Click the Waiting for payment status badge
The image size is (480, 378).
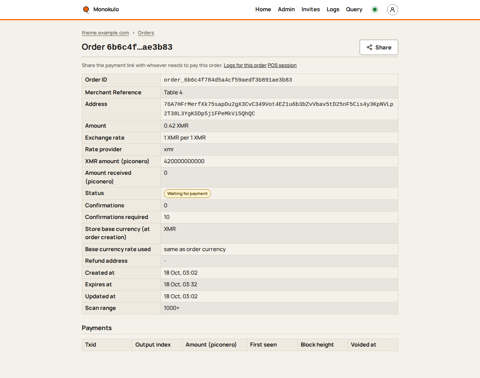coord(187,193)
